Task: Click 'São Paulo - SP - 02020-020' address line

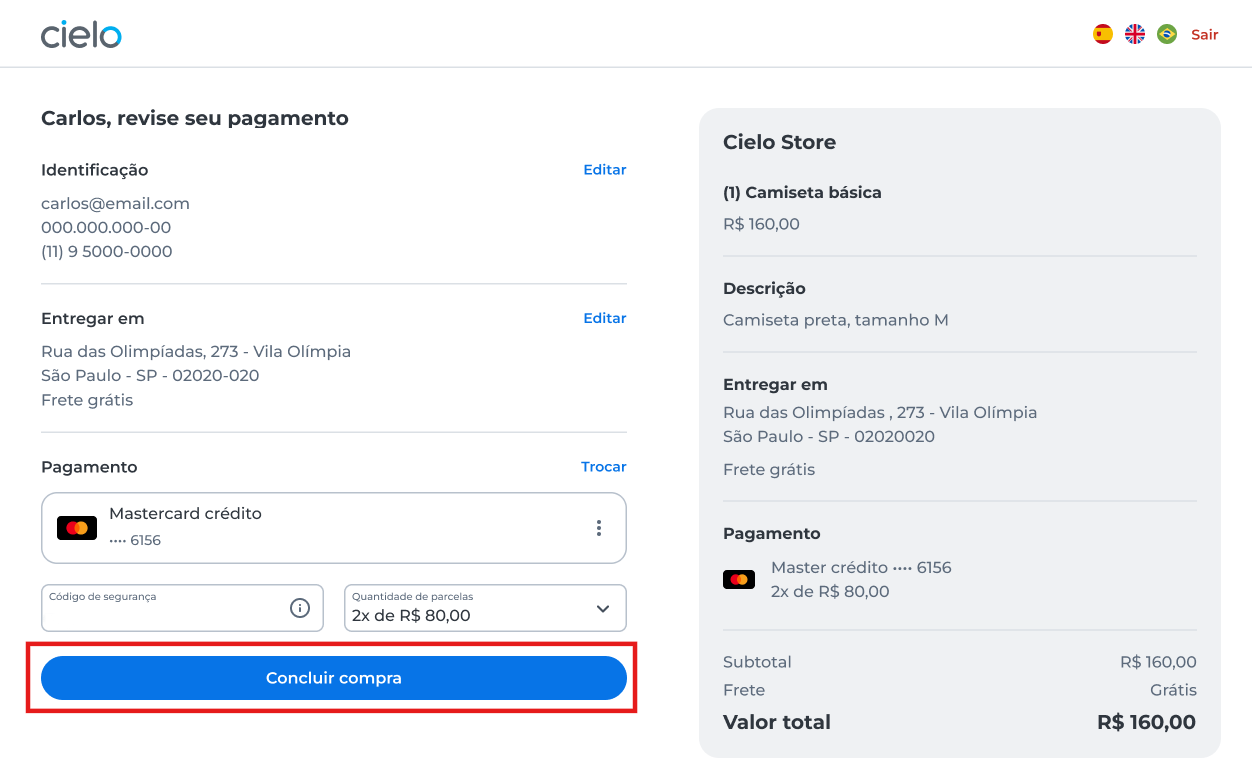Action: pyautogui.click(x=150, y=376)
